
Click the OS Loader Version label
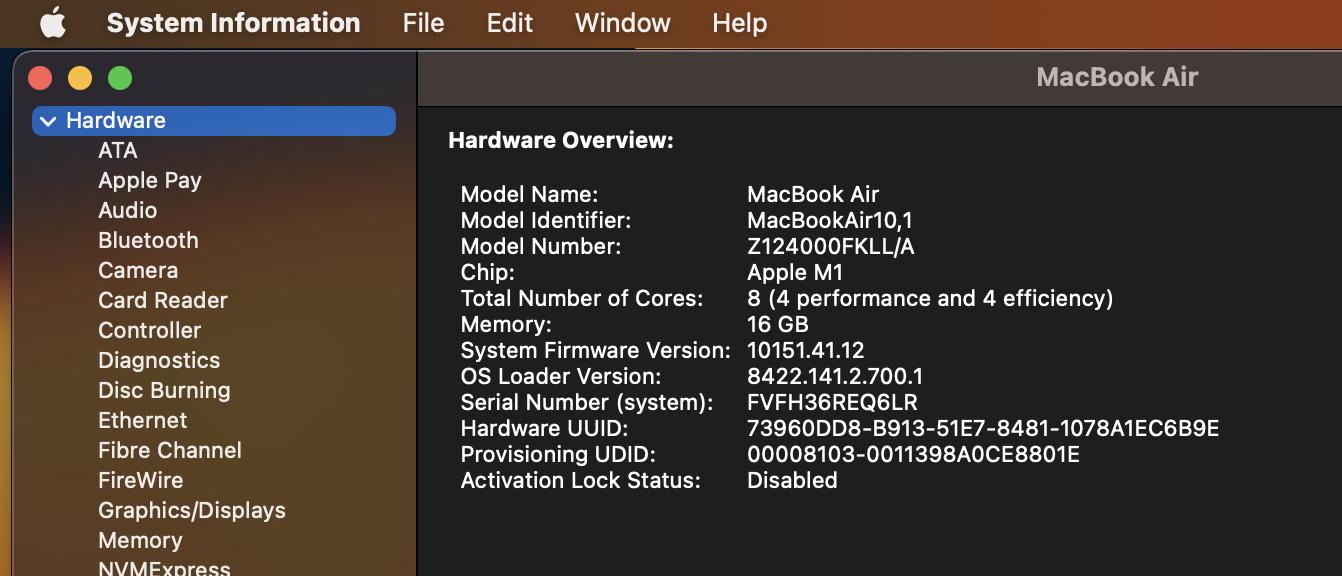click(x=561, y=376)
